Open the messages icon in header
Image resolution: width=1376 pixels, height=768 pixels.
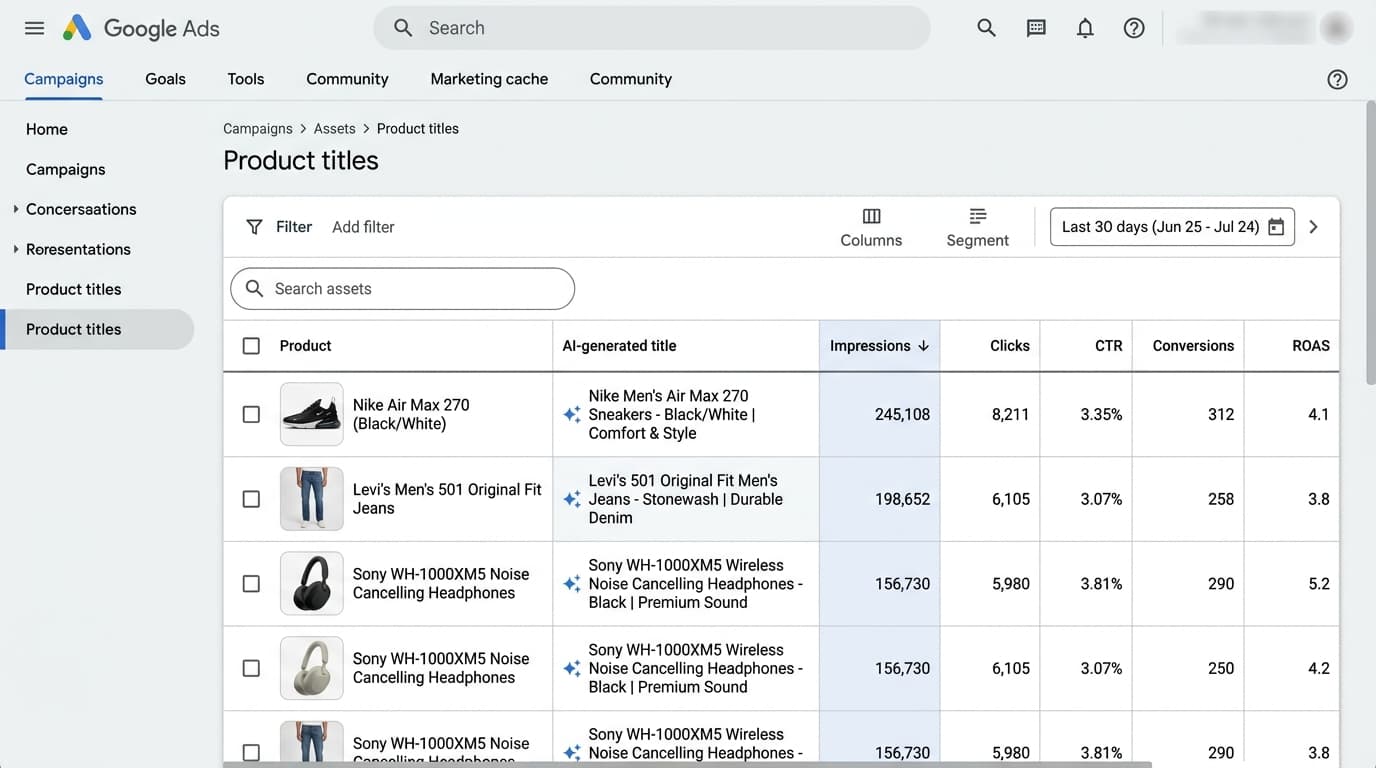pos(1036,28)
